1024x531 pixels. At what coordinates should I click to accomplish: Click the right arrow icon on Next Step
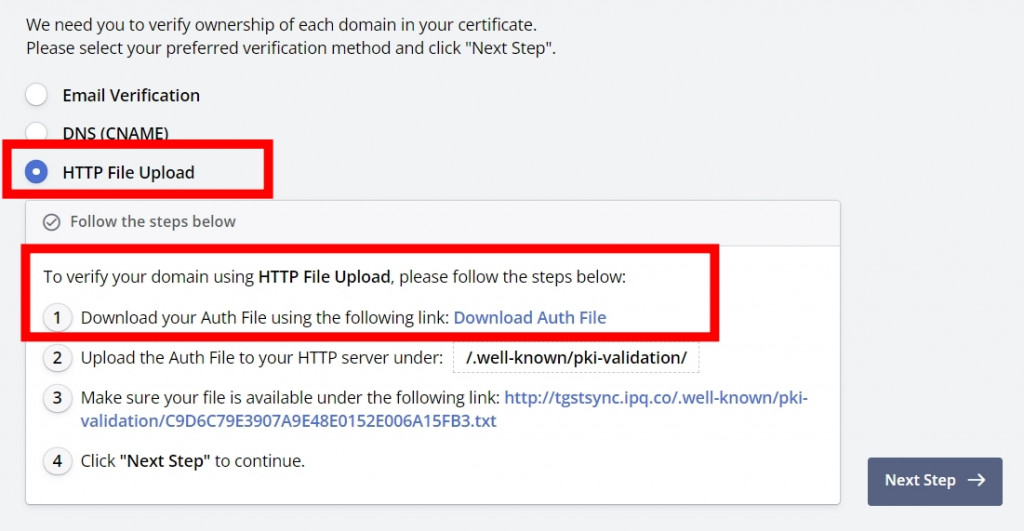tap(977, 480)
